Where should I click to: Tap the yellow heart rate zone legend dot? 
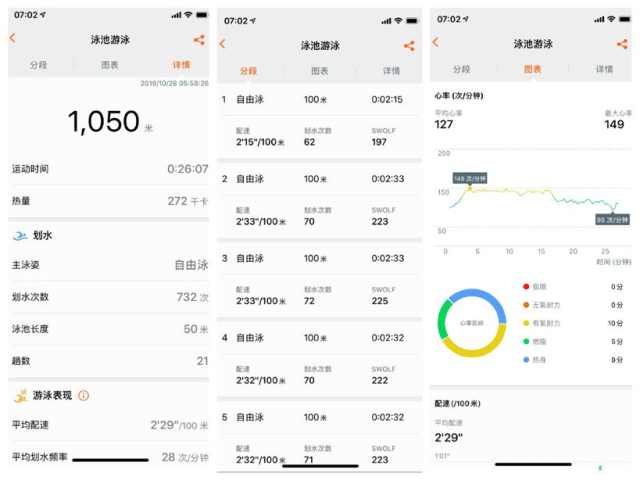[526, 323]
